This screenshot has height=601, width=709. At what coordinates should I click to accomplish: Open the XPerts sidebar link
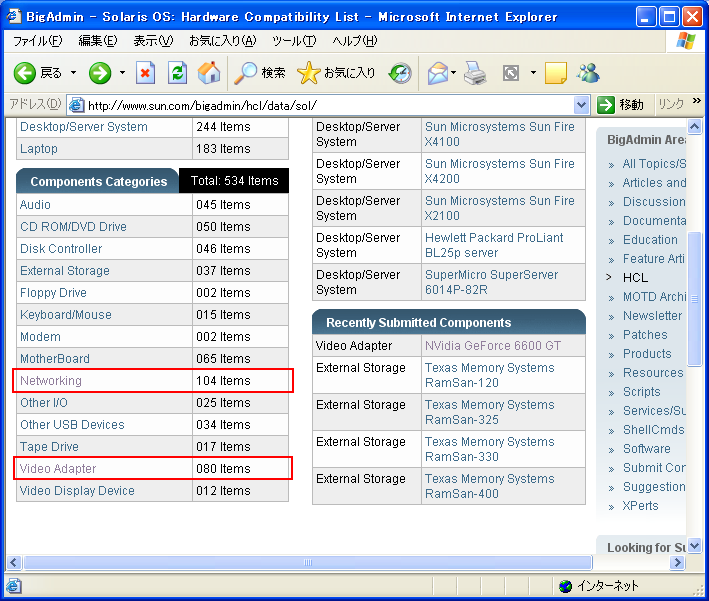[640, 506]
